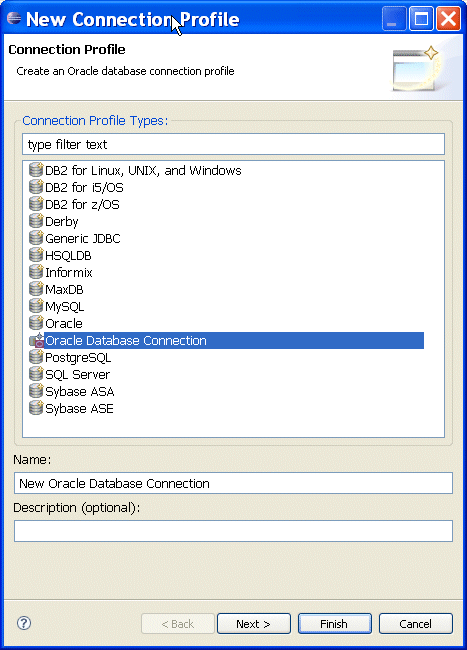Click the DB2 for i5/OS database icon
Screen dimensions: 467x650
(36, 187)
